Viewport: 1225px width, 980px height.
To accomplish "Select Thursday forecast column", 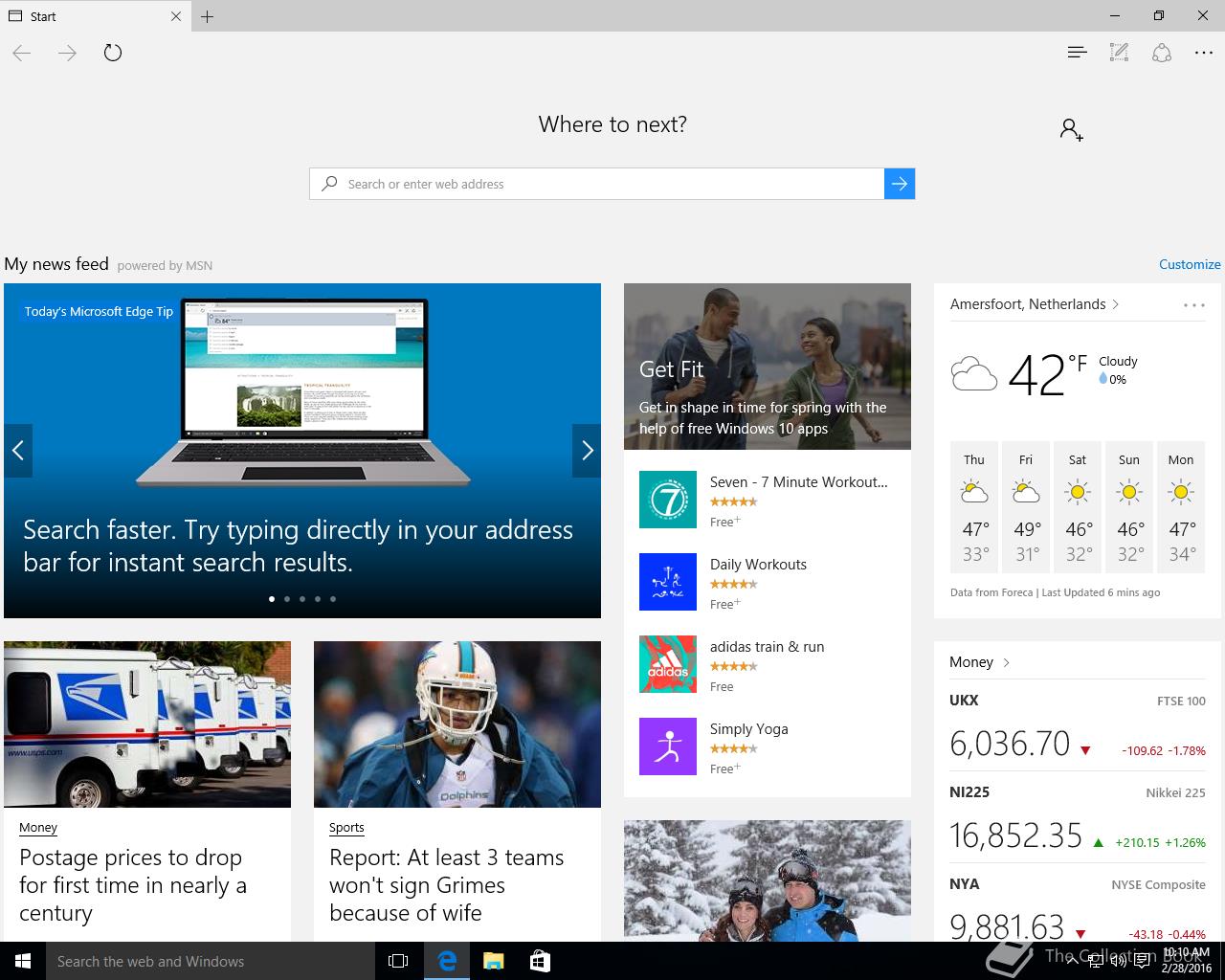I will 974,508.
